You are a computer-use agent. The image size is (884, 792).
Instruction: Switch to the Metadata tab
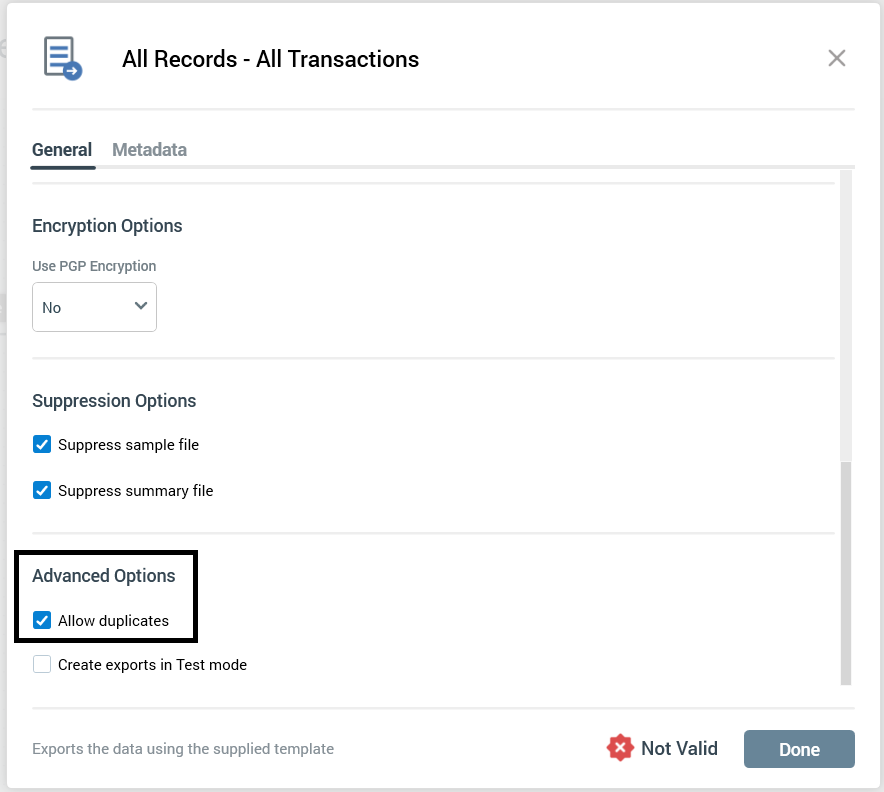click(x=149, y=150)
